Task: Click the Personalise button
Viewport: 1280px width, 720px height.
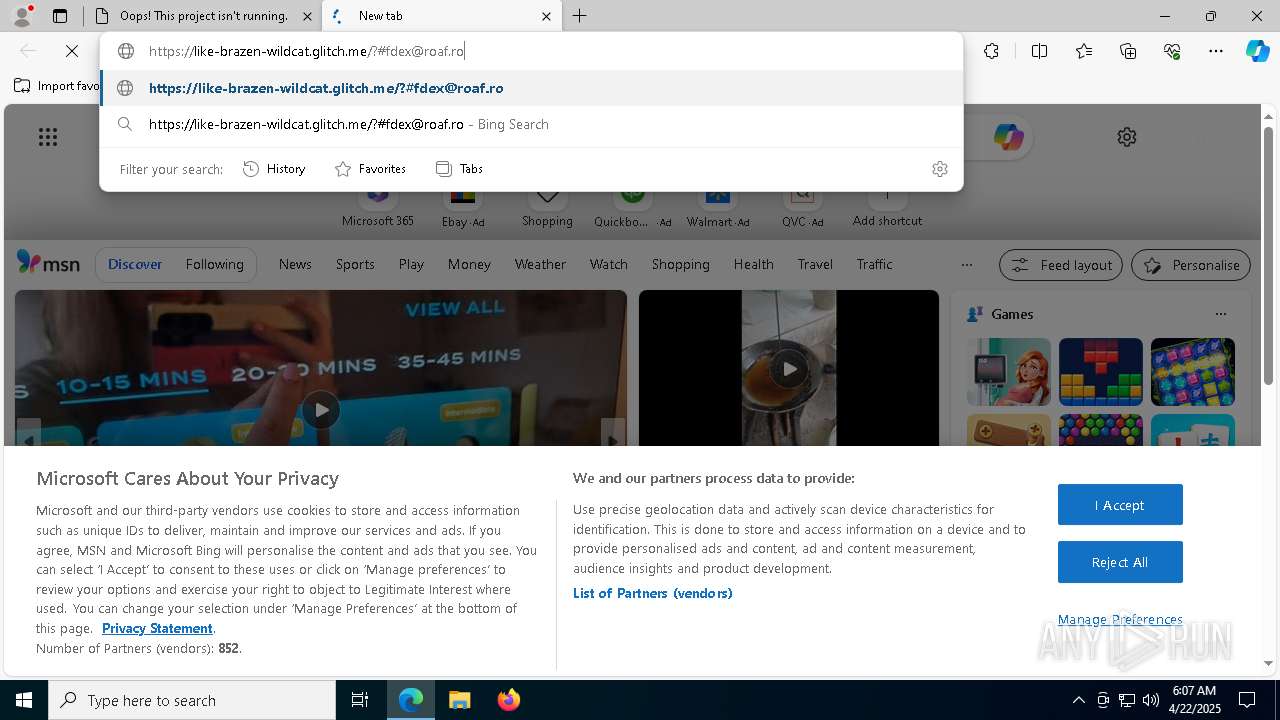Action: coord(1191,265)
